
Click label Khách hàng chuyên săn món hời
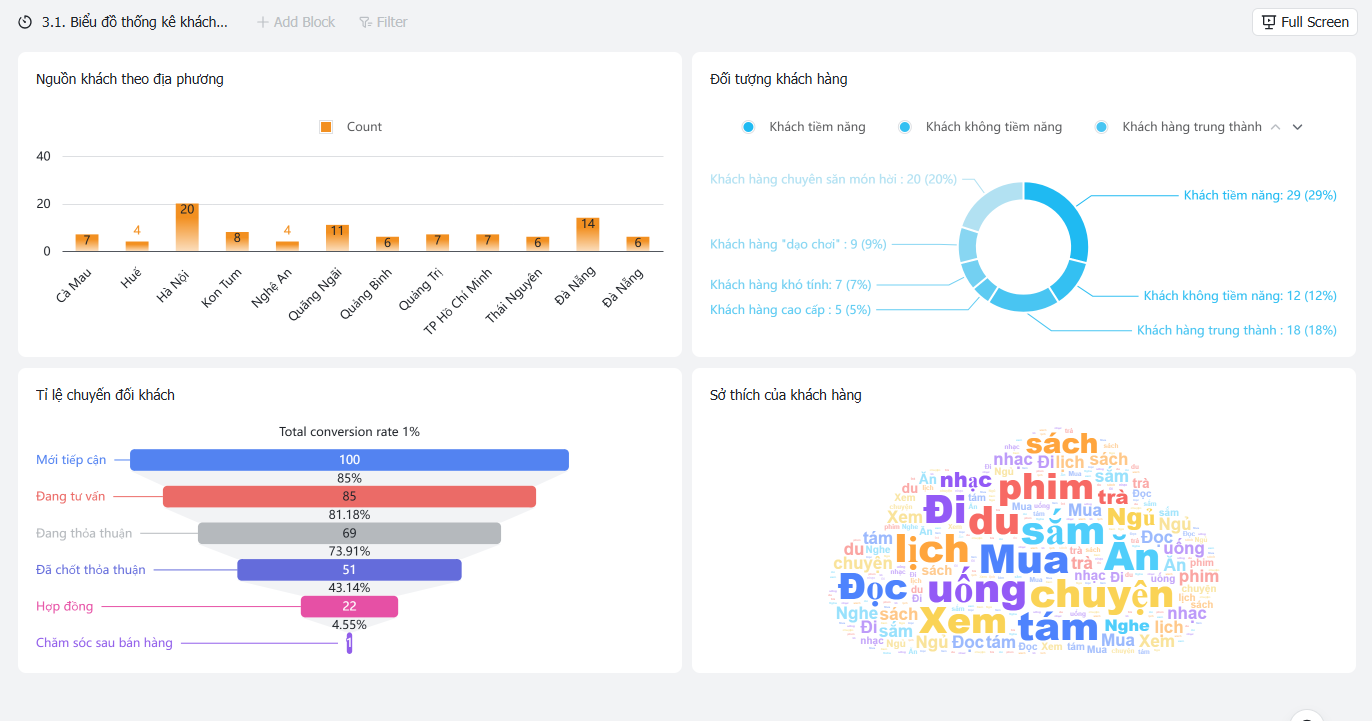click(x=833, y=179)
